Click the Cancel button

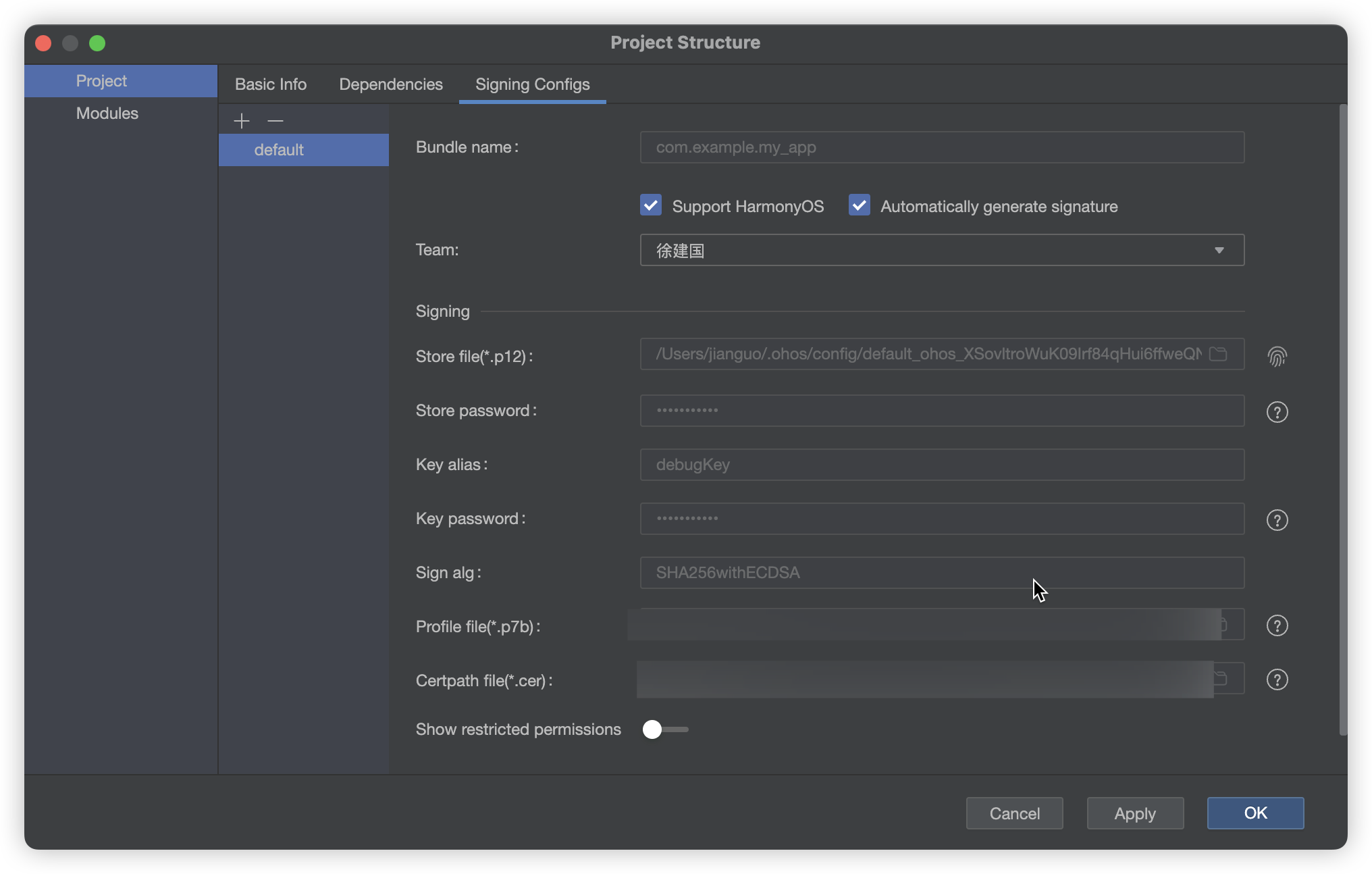(x=1014, y=813)
